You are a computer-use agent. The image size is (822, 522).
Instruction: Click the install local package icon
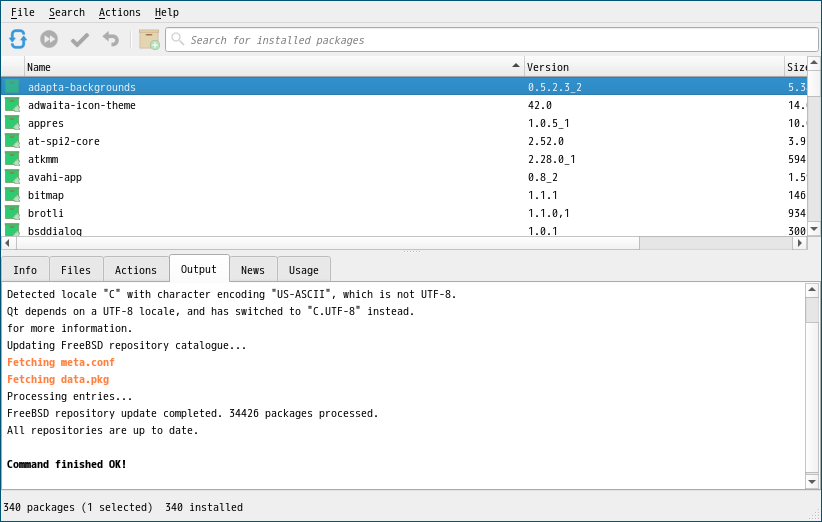click(149, 39)
